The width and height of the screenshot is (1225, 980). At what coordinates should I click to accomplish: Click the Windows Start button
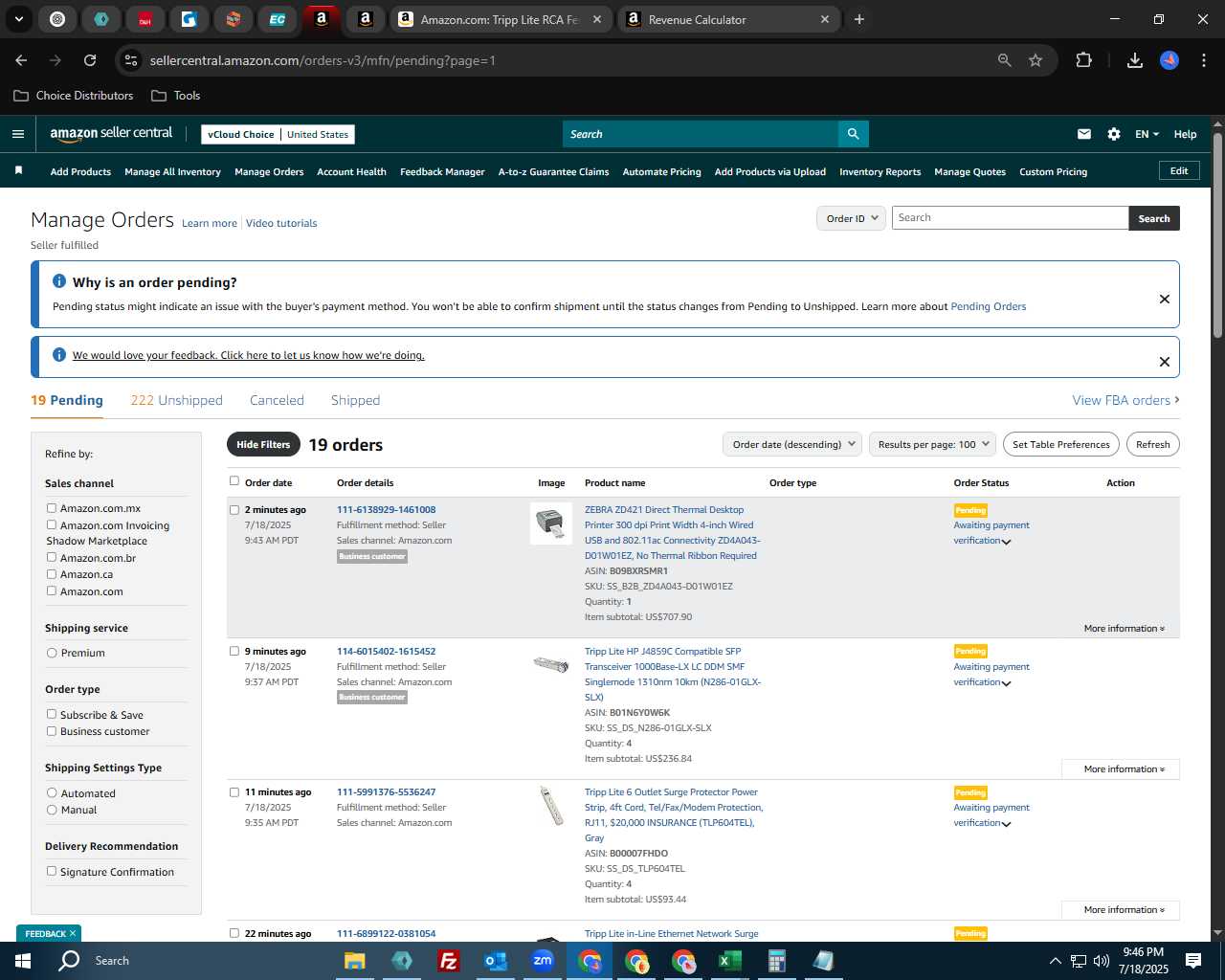(x=23, y=961)
